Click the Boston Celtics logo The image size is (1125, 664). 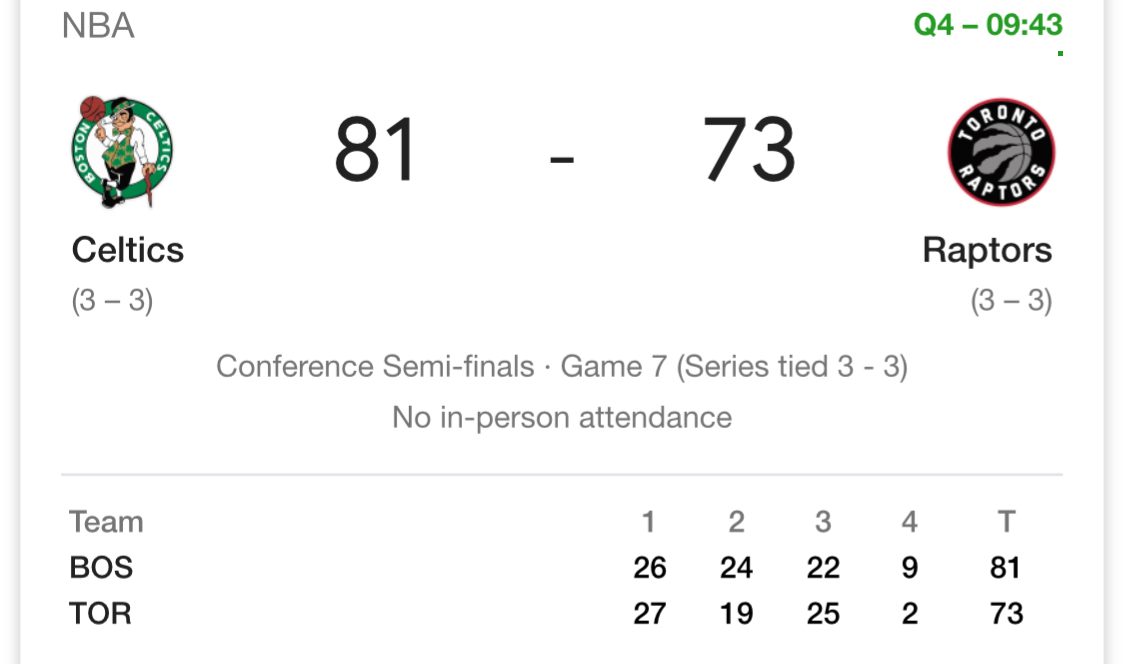[x=122, y=151]
